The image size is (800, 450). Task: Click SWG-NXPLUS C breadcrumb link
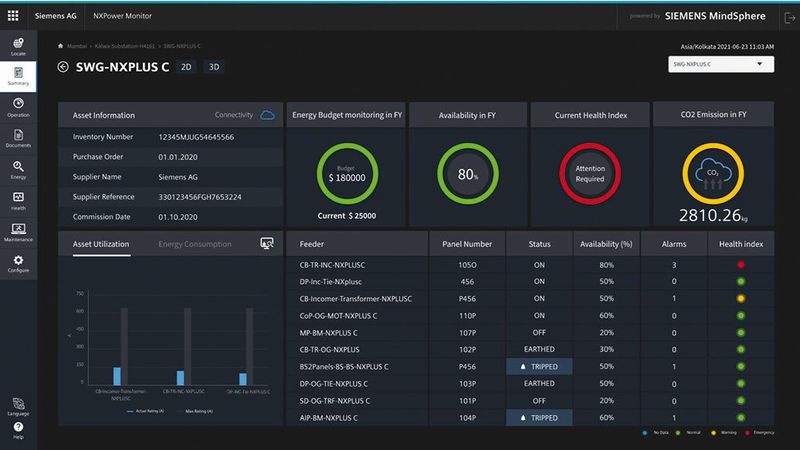pyautogui.click(x=182, y=46)
